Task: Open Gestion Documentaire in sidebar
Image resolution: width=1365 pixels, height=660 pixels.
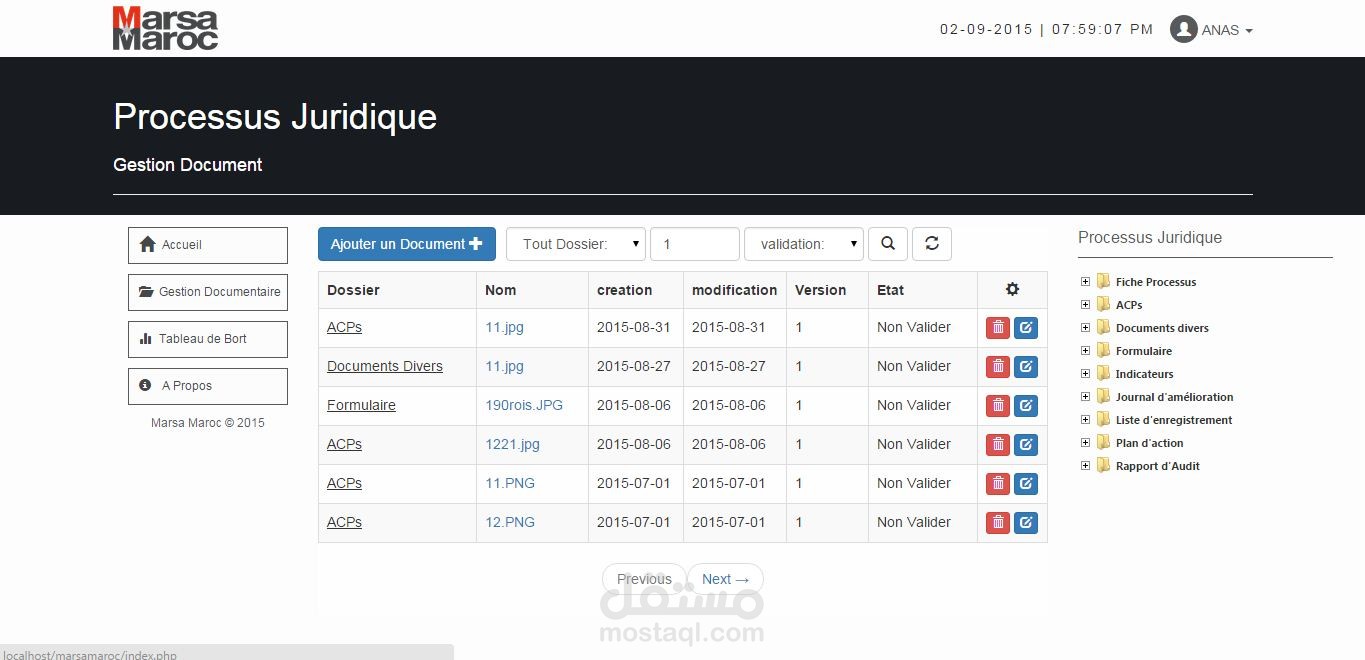Action: 208,292
